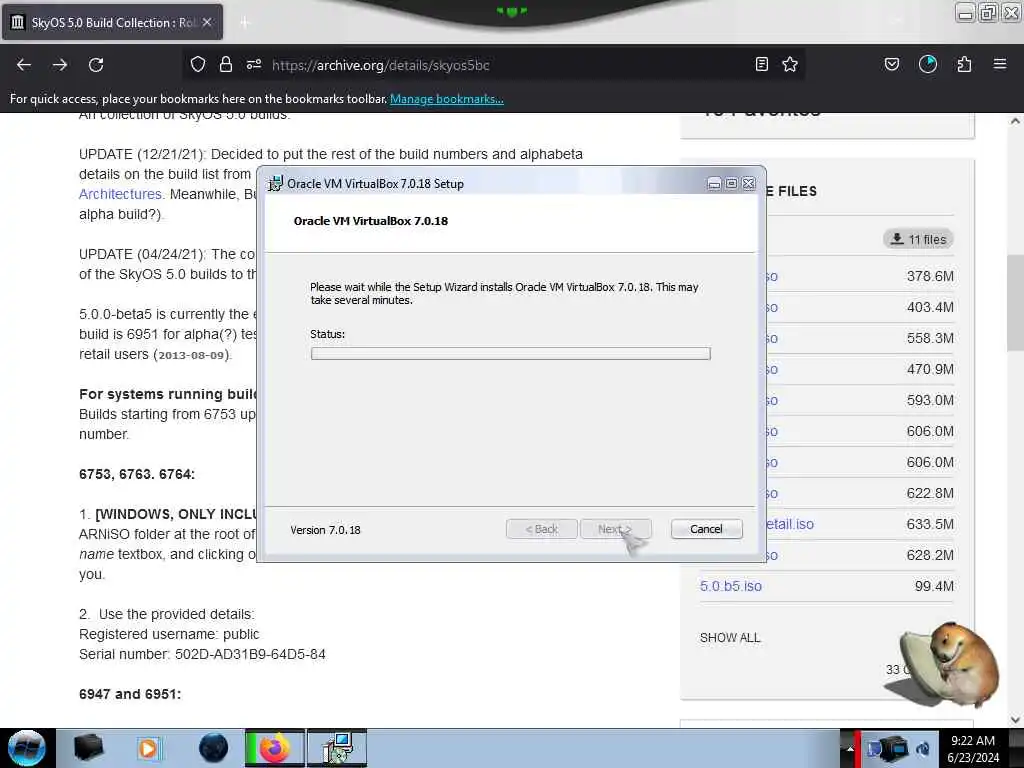Open the Firefox extensions puzzle icon

tap(964, 65)
